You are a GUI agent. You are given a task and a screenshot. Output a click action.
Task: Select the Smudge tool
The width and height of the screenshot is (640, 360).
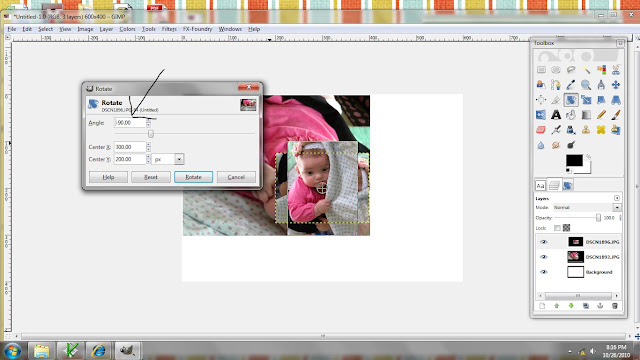[x=556, y=145]
